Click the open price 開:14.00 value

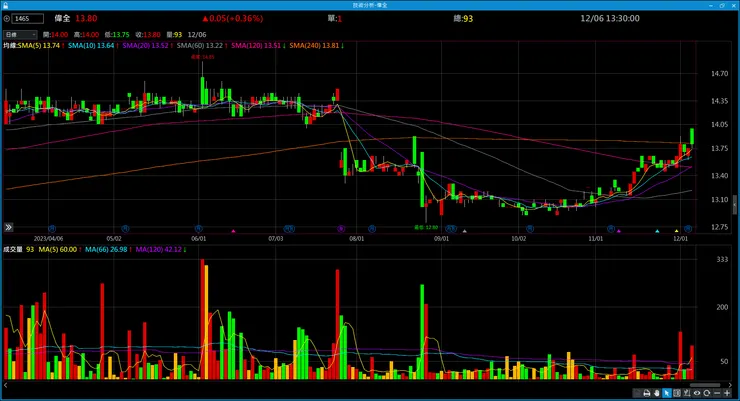56,35
